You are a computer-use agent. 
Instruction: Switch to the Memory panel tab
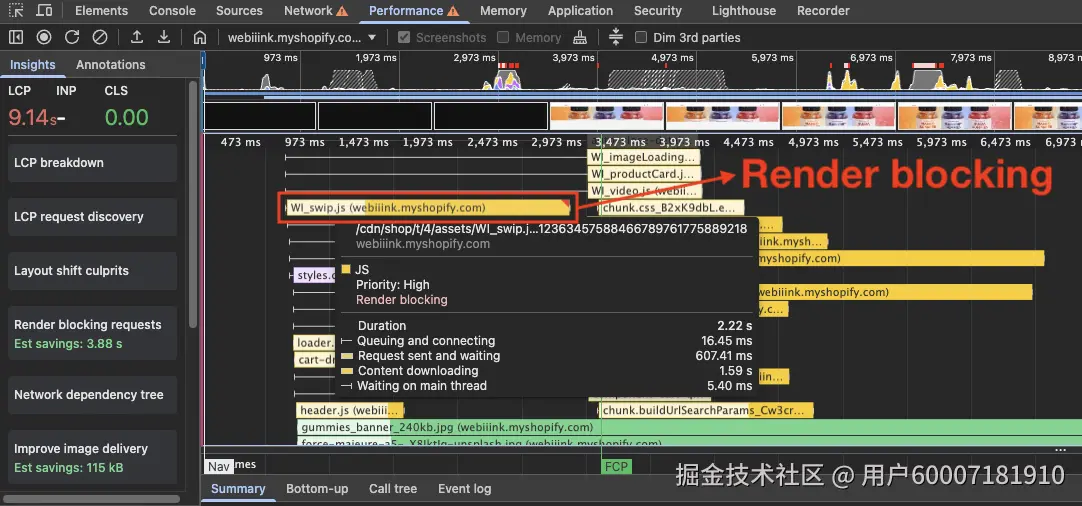pos(503,10)
